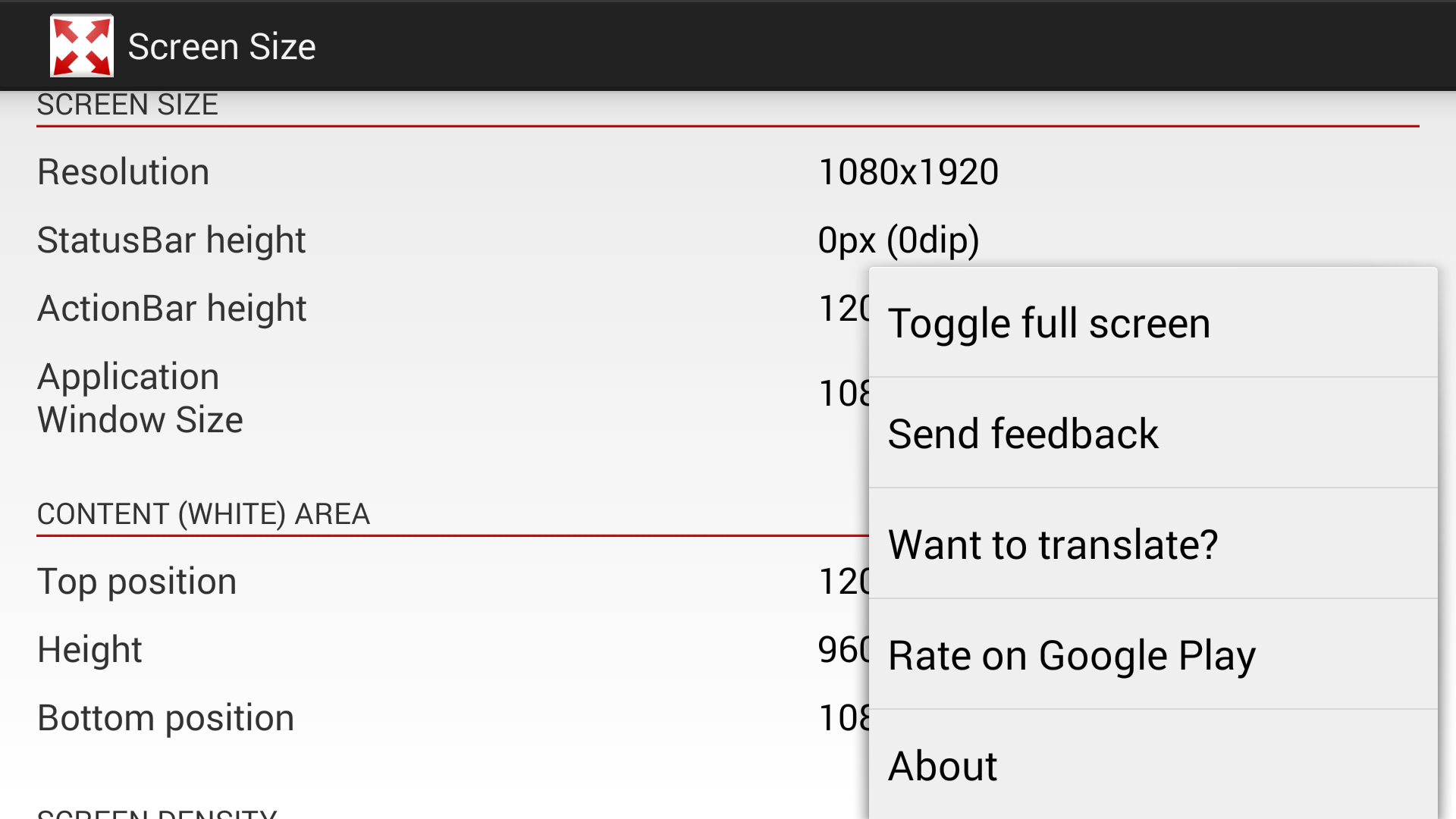Tap the Screen Size app icon
This screenshot has width=1456, height=819.
click(x=82, y=46)
